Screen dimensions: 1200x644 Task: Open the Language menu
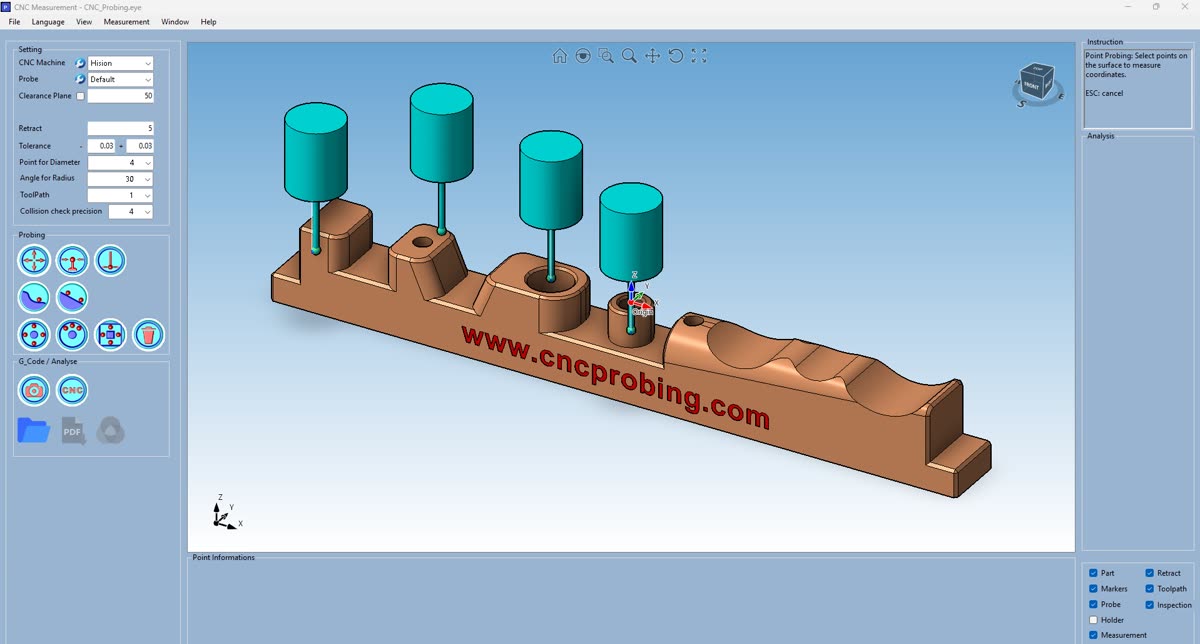pyautogui.click(x=48, y=21)
